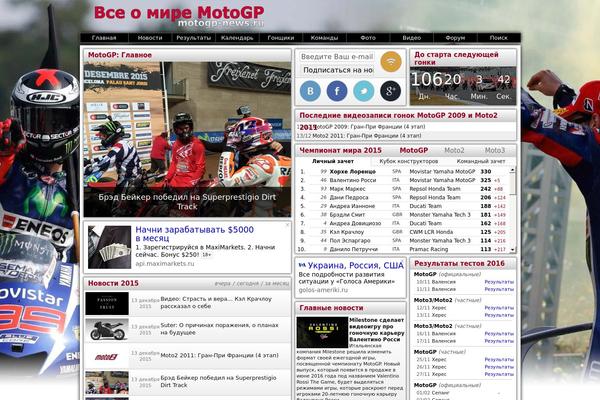Click the next race countdown timer
This screenshot has width=600, height=400.
463,86
